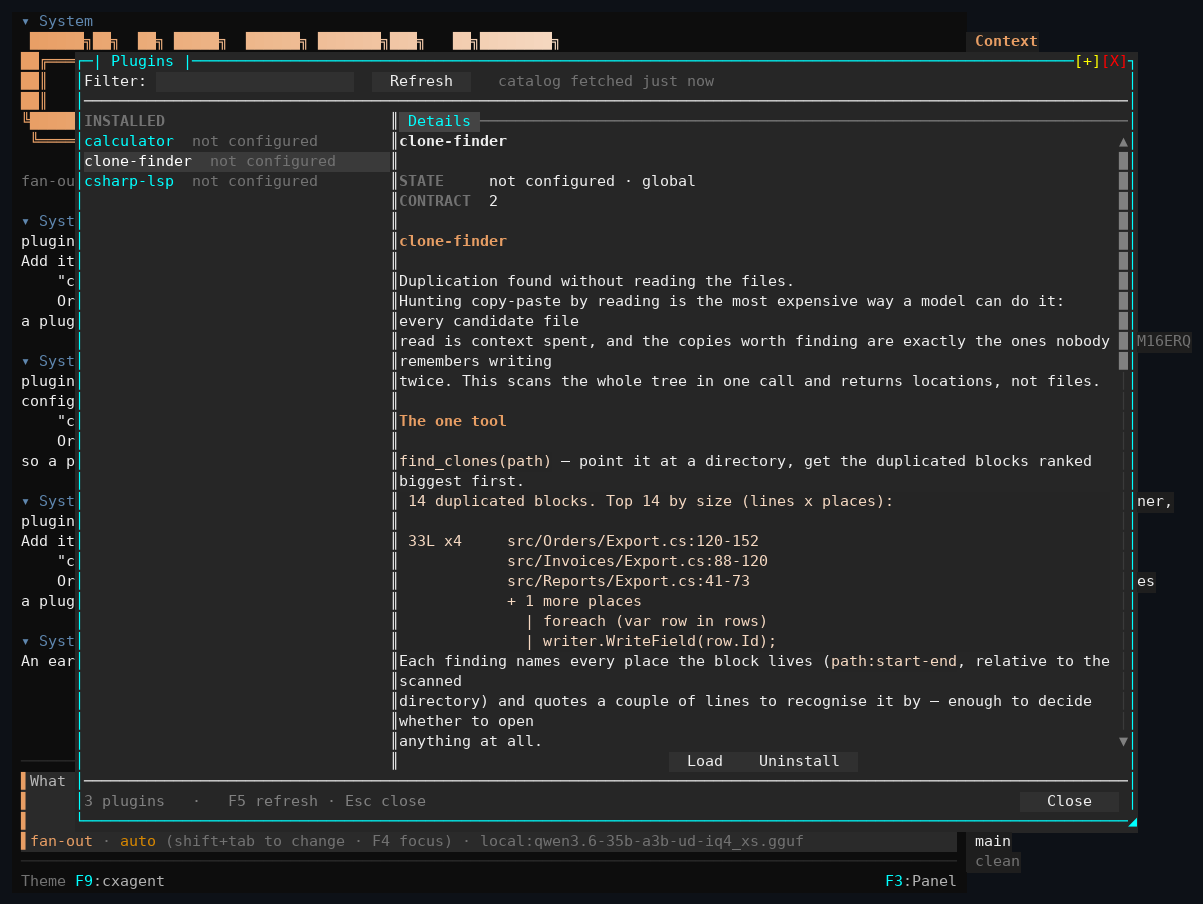Click the '3 plugins' count in footer

click(124, 801)
